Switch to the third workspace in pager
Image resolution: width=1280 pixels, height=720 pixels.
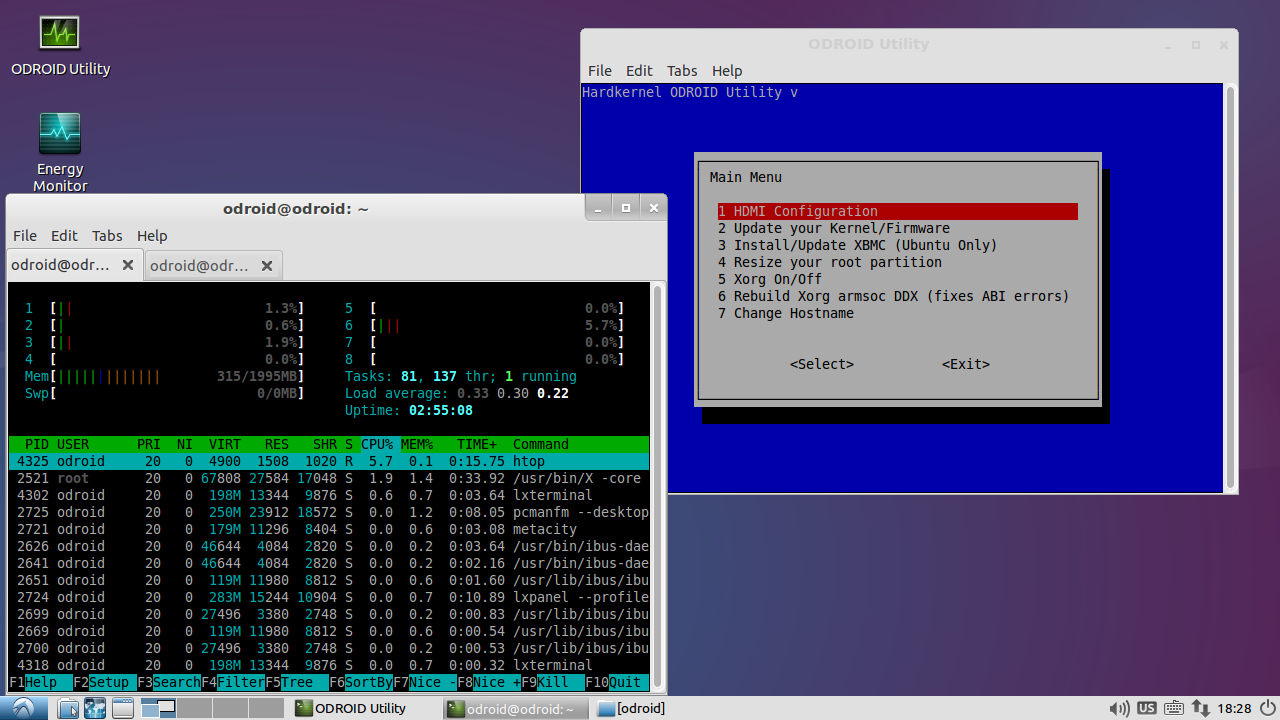pos(228,708)
